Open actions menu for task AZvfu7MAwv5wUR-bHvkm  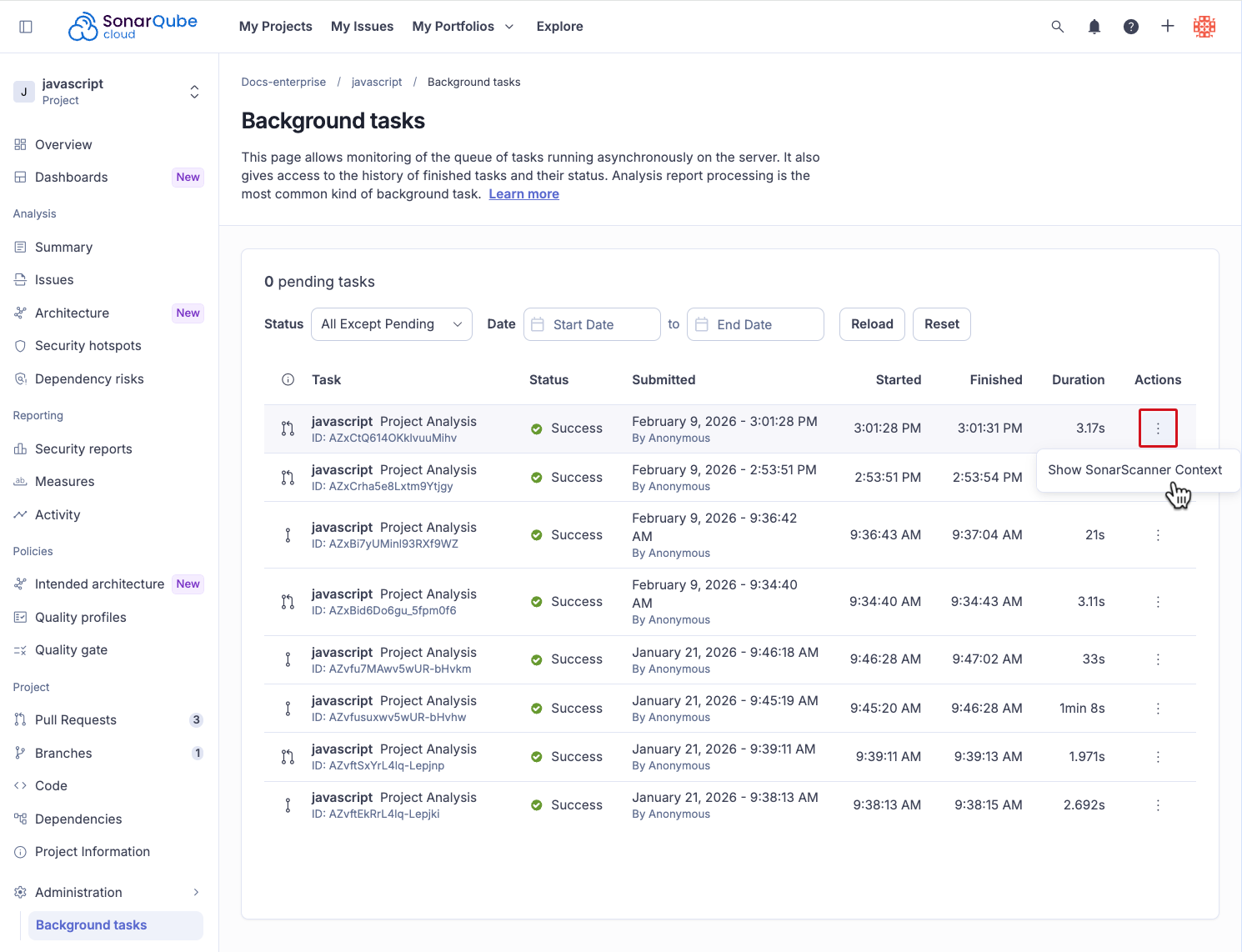[1158, 659]
